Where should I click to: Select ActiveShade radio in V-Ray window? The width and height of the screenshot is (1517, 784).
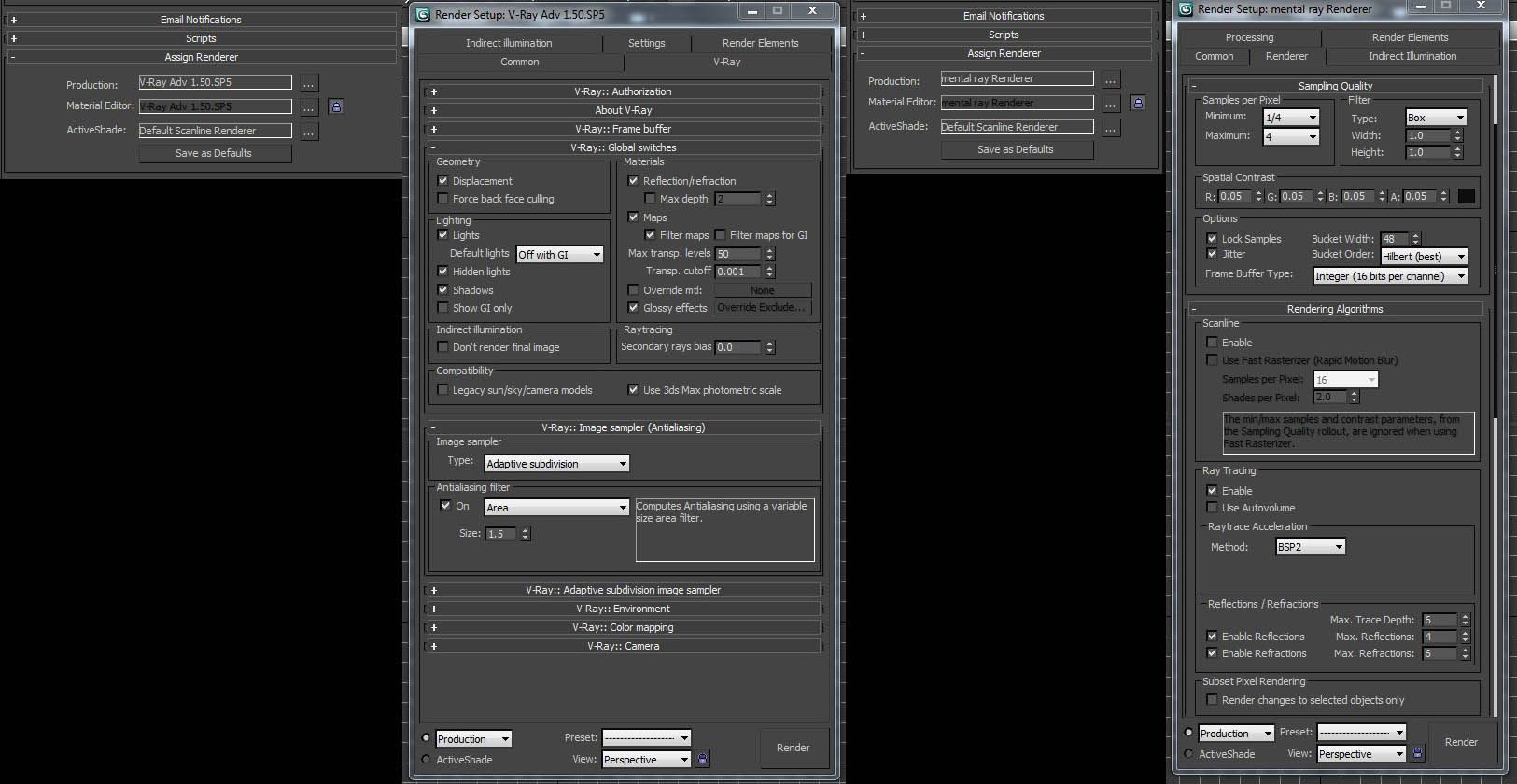click(x=427, y=760)
